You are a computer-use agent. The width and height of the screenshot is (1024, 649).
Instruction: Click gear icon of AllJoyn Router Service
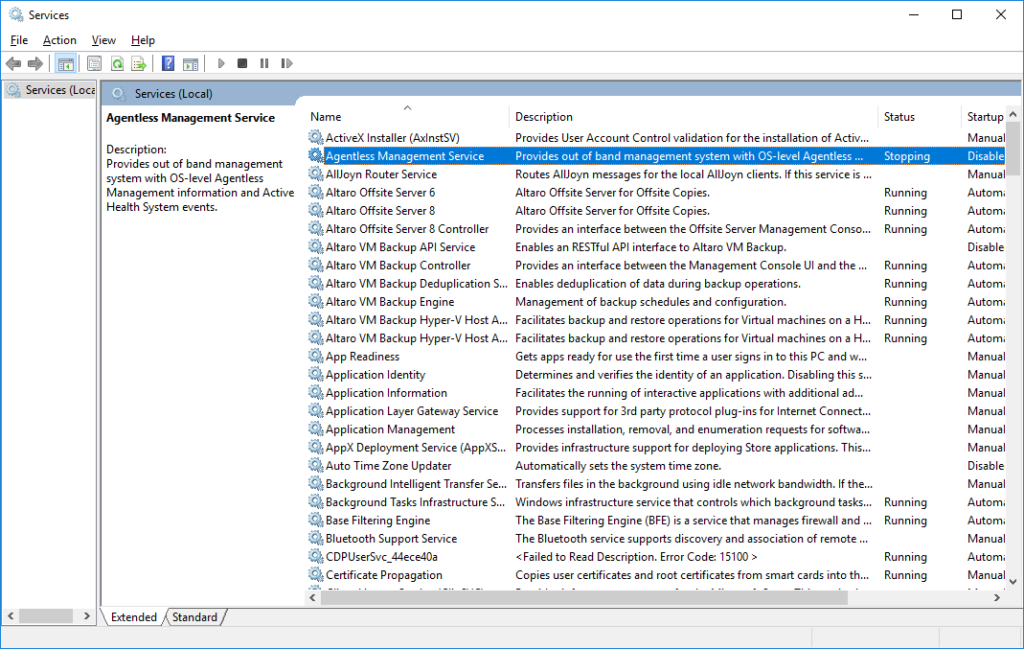click(x=315, y=174)
